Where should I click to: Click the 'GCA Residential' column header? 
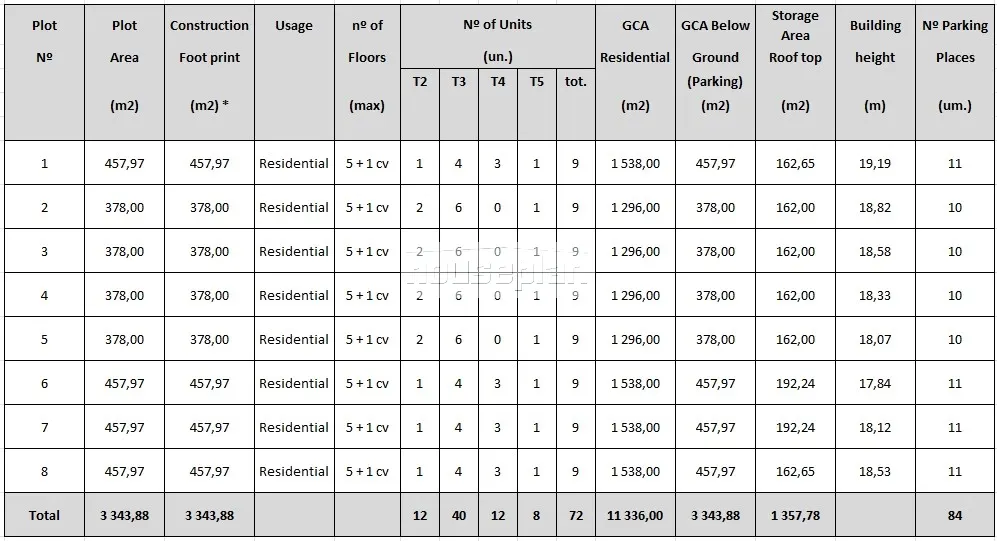[x=635, y=42]
